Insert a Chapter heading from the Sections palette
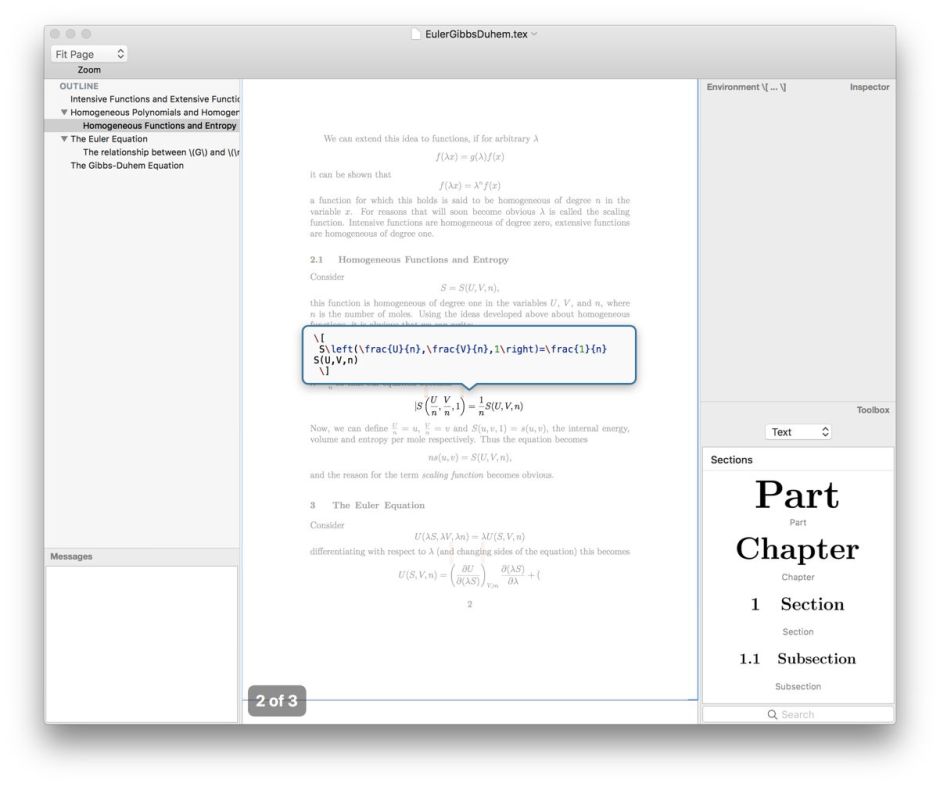Screen dimensions: 940x787 (x=797, y=549)
